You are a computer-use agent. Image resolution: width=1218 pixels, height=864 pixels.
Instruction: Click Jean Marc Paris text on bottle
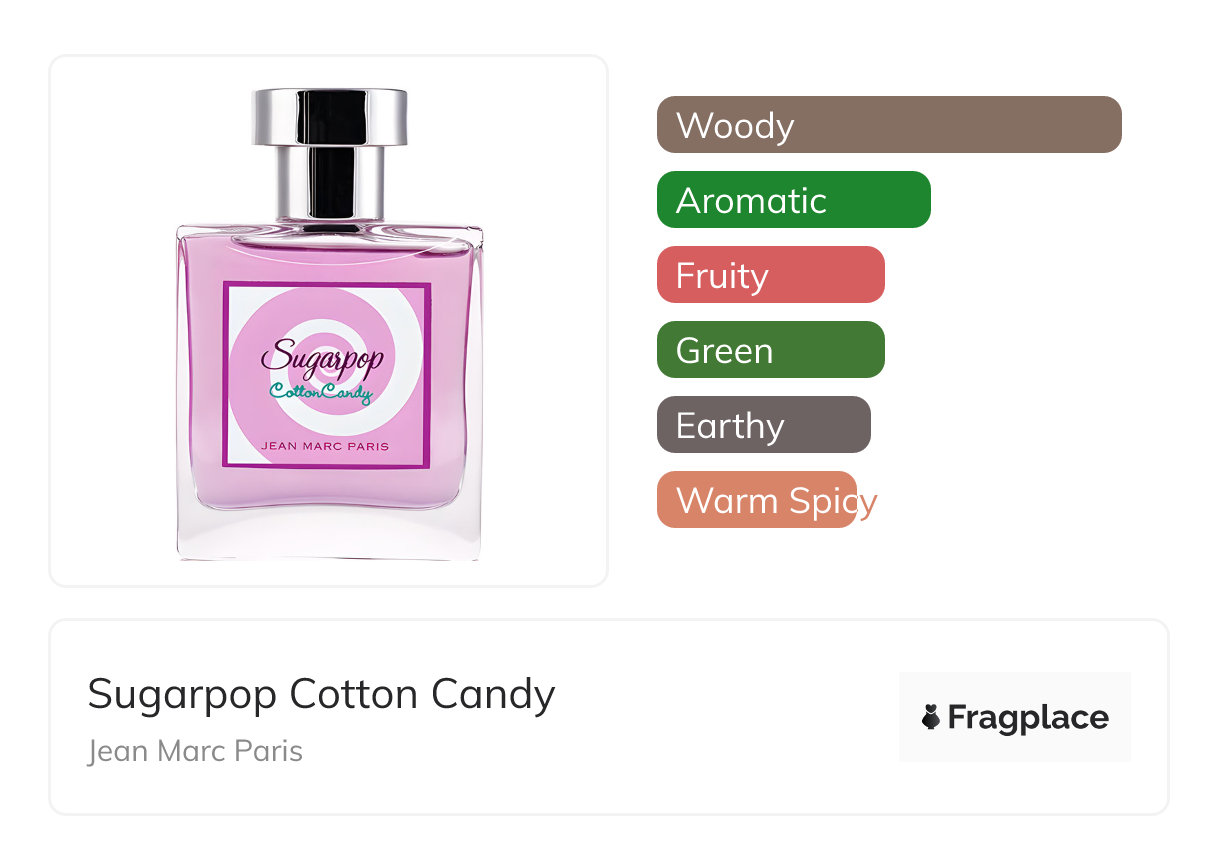tap(325, 446)
